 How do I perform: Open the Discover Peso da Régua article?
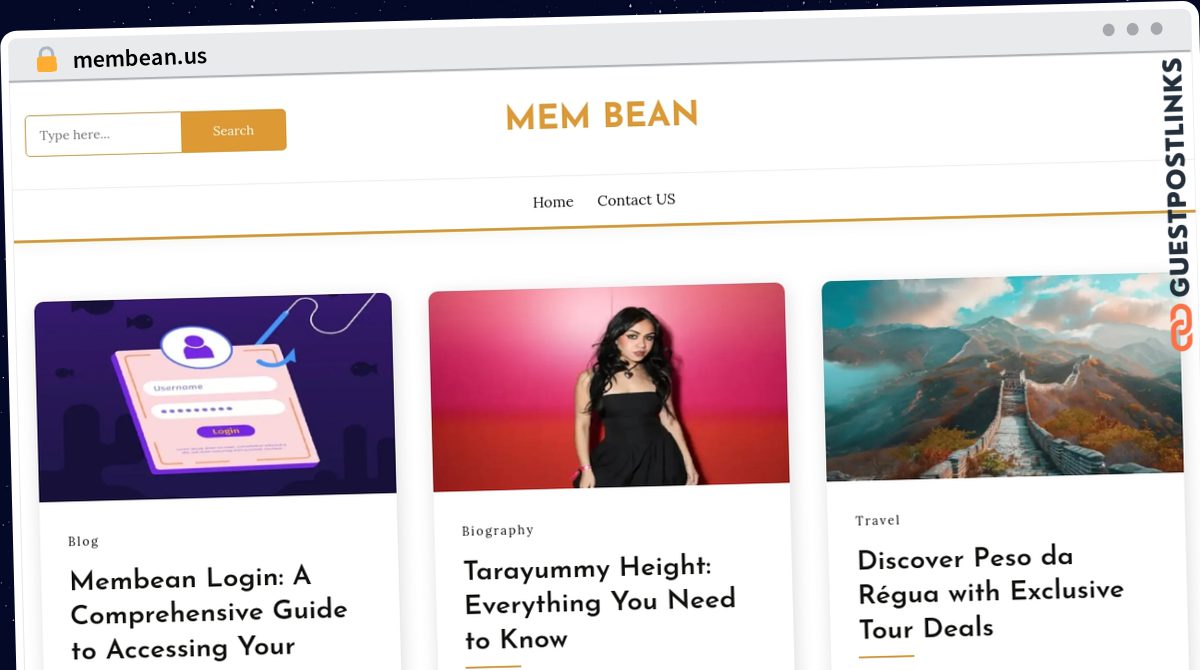(990, 593)
